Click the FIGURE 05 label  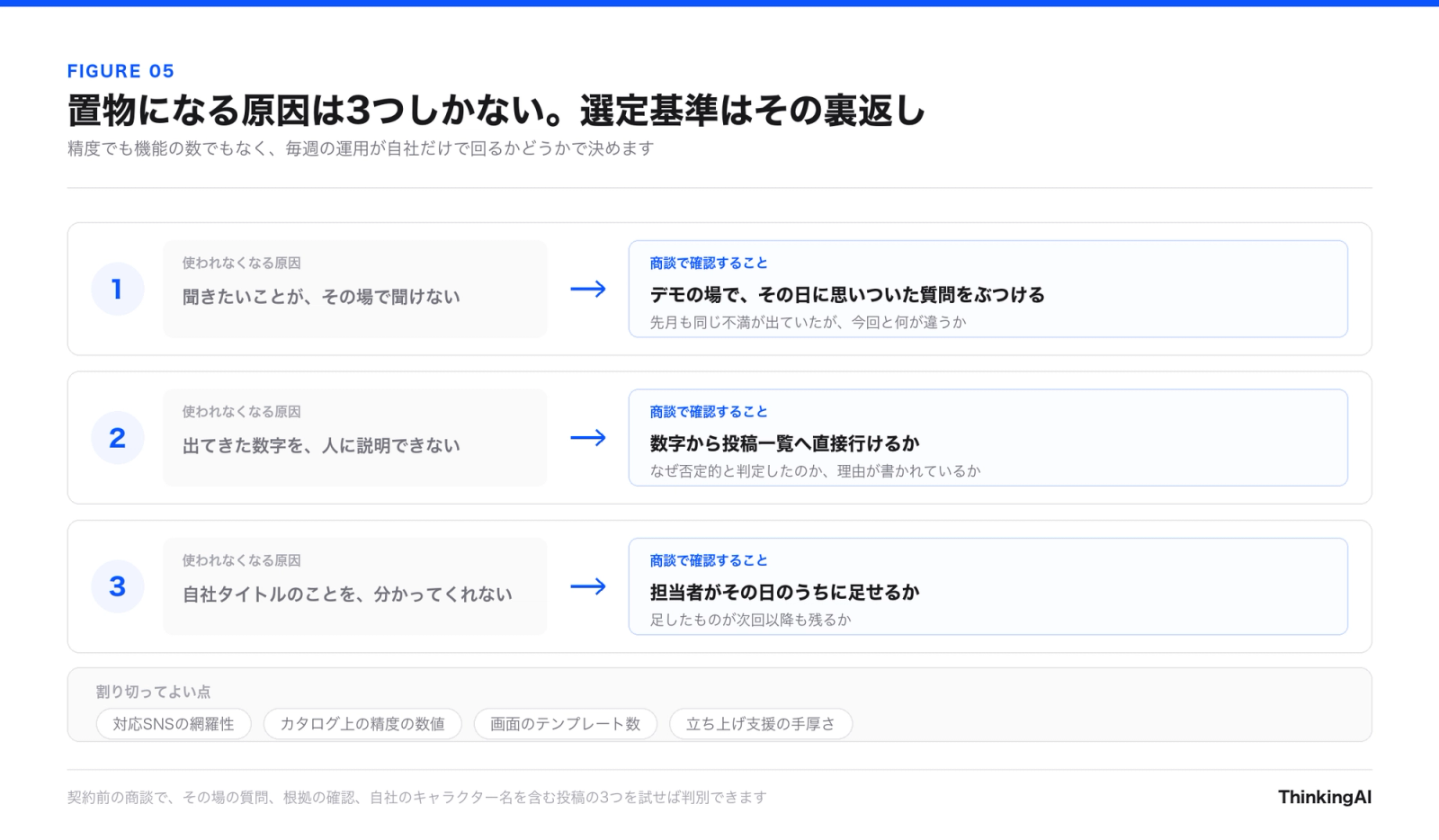[121, 71]
